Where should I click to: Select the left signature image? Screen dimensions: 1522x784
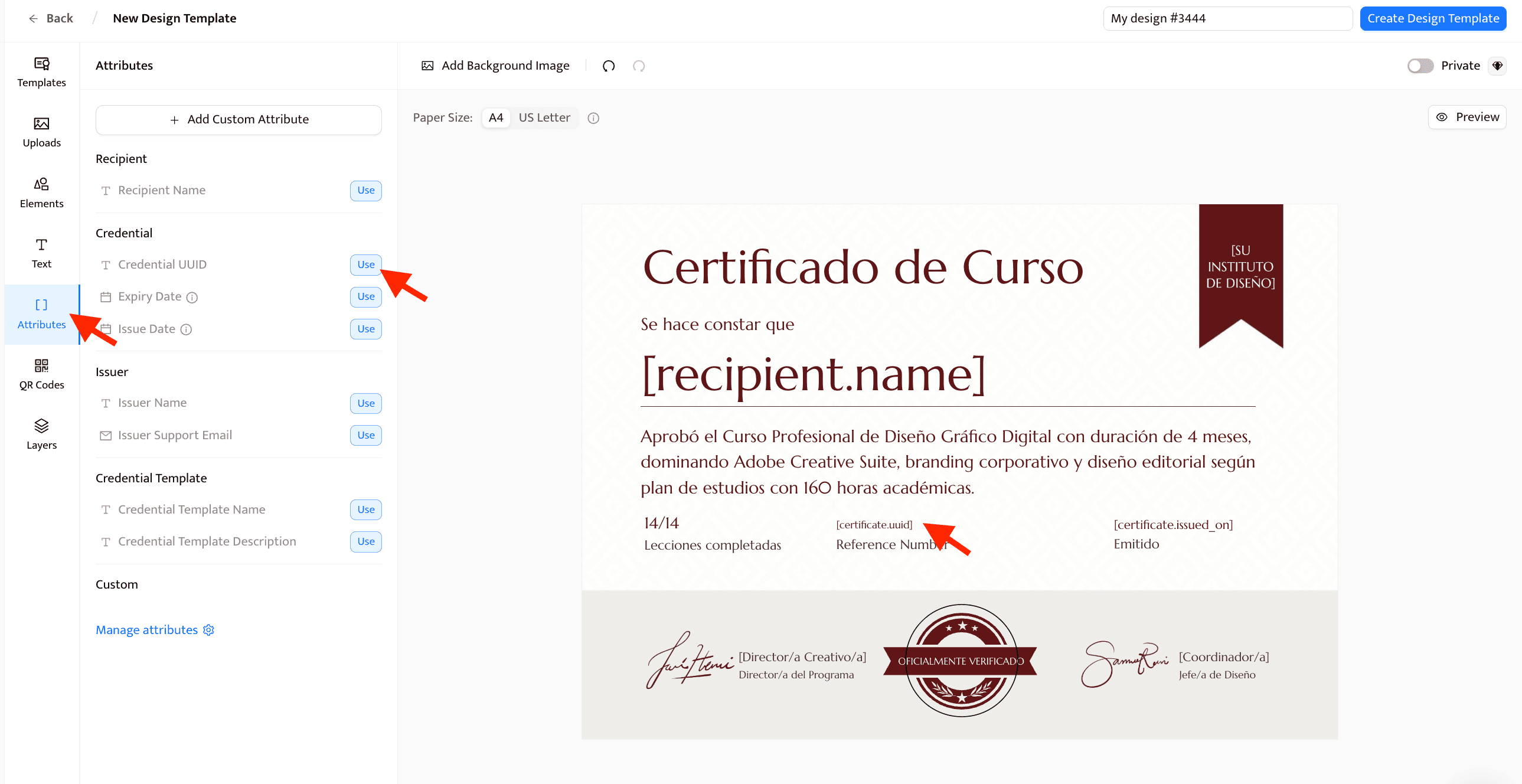click(x=690, y=660)
